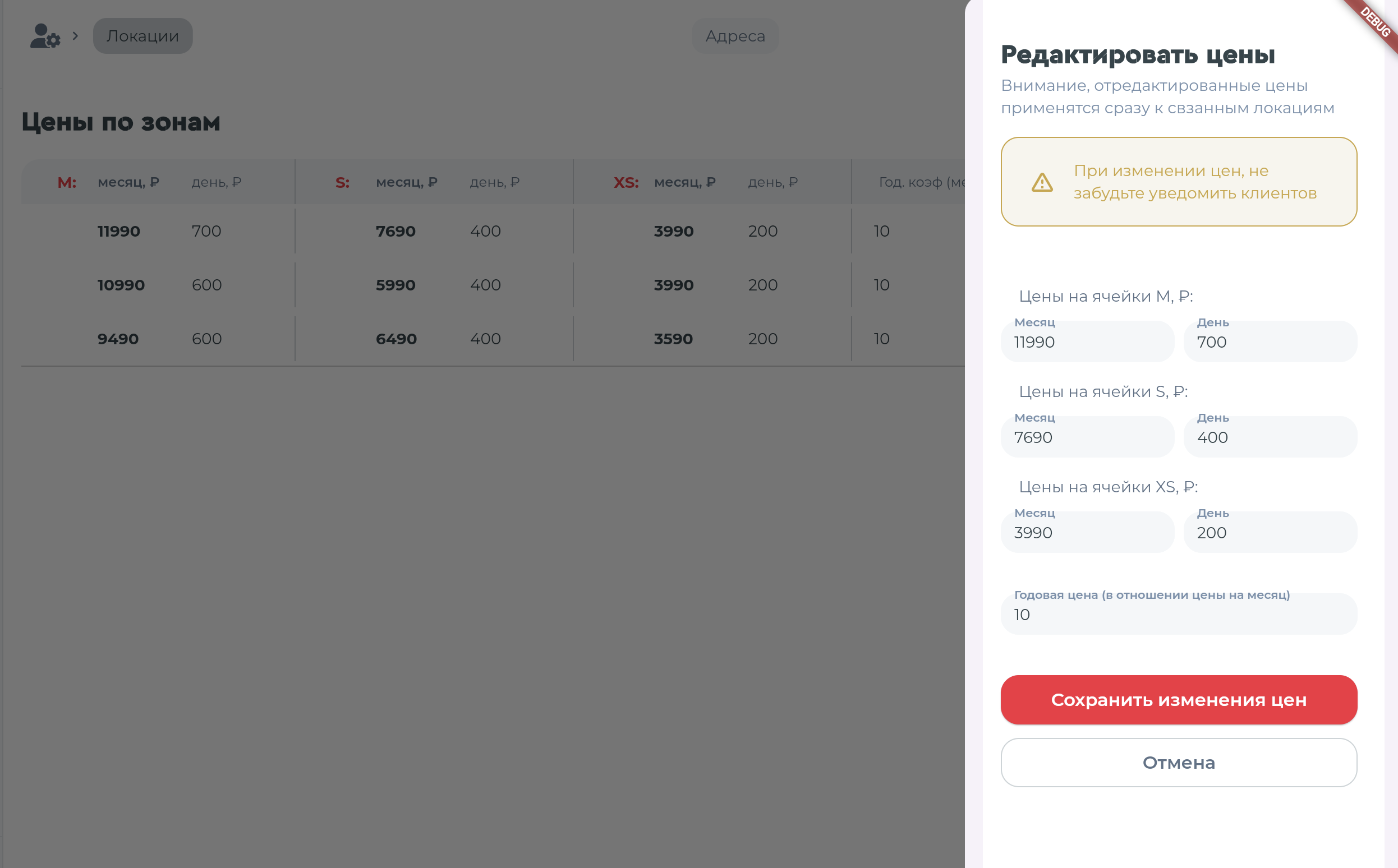Open the Локации breadcrumb tab
The width and height of the screenshot is (1398, 868).
point(142,35)
